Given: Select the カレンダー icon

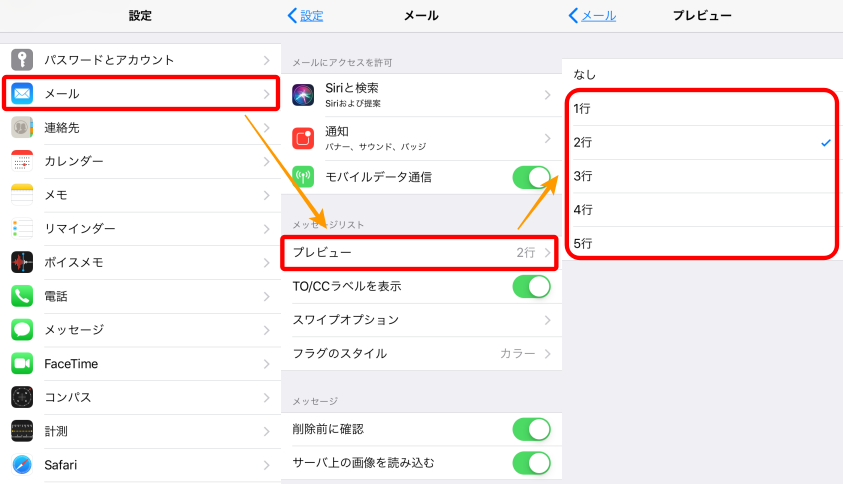Looking at the screenshot, I should pos(22,161).
